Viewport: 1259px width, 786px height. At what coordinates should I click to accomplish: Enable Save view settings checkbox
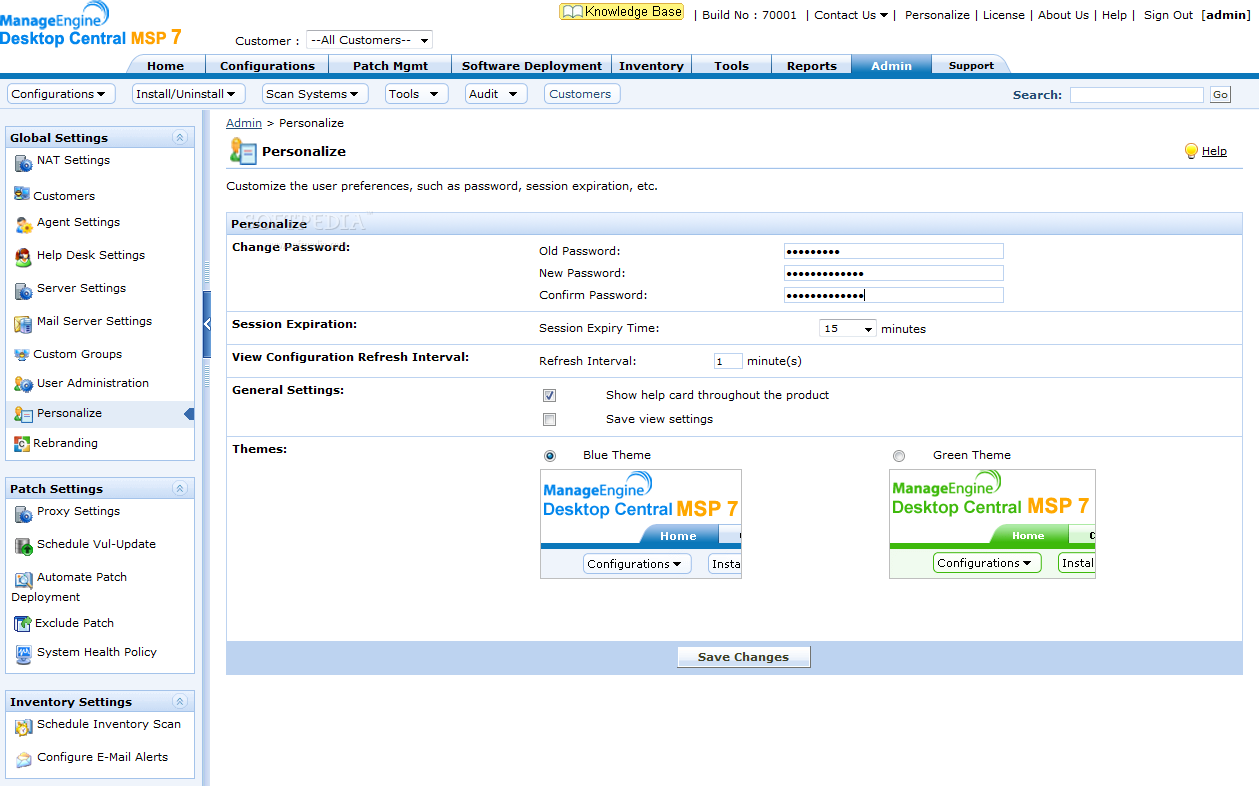[x=549, y=420]
